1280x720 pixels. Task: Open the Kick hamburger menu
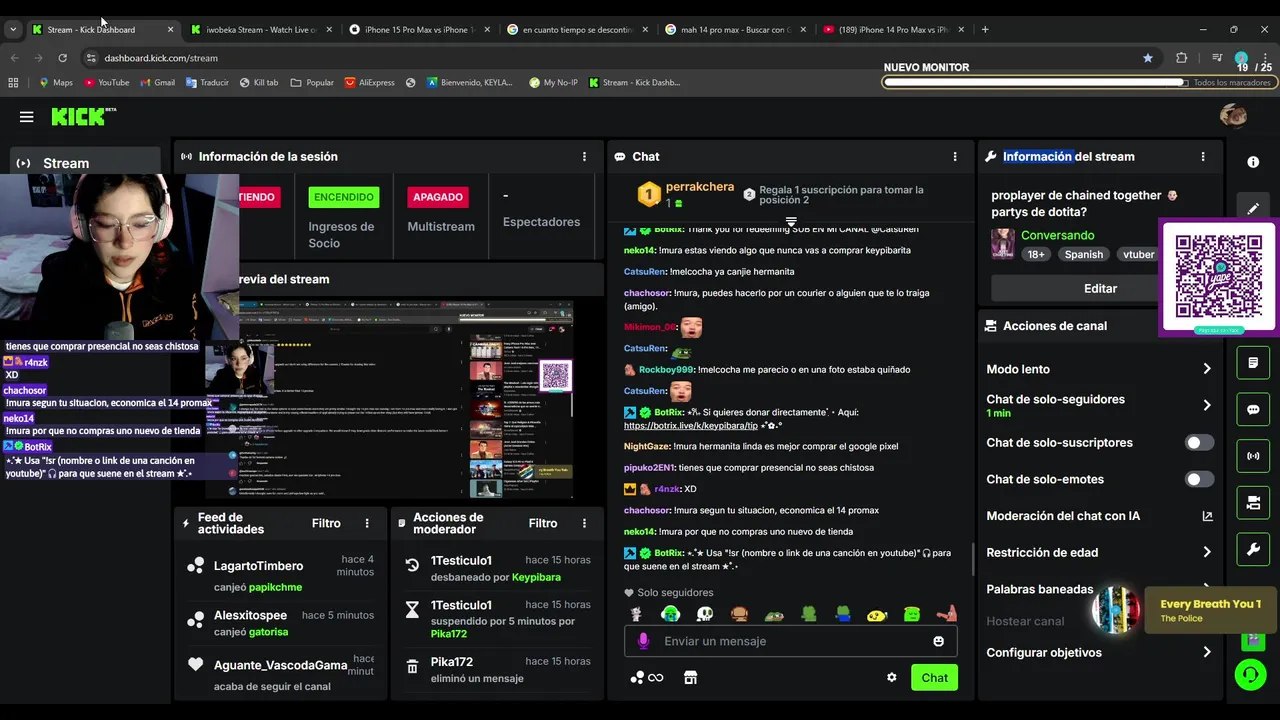[26, 117]
